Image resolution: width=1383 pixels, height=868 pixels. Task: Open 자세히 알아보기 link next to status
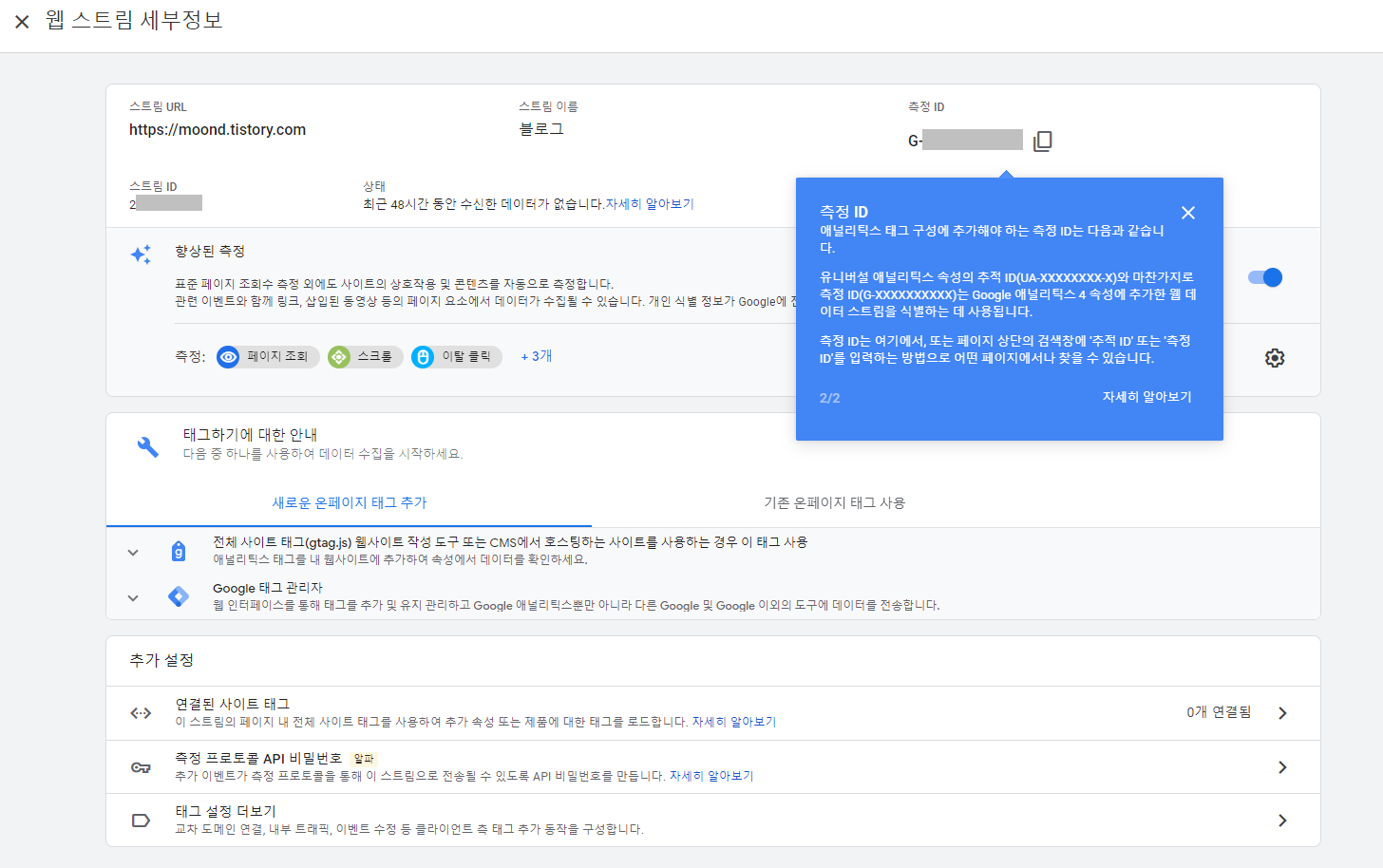click(x=650, y=204)
